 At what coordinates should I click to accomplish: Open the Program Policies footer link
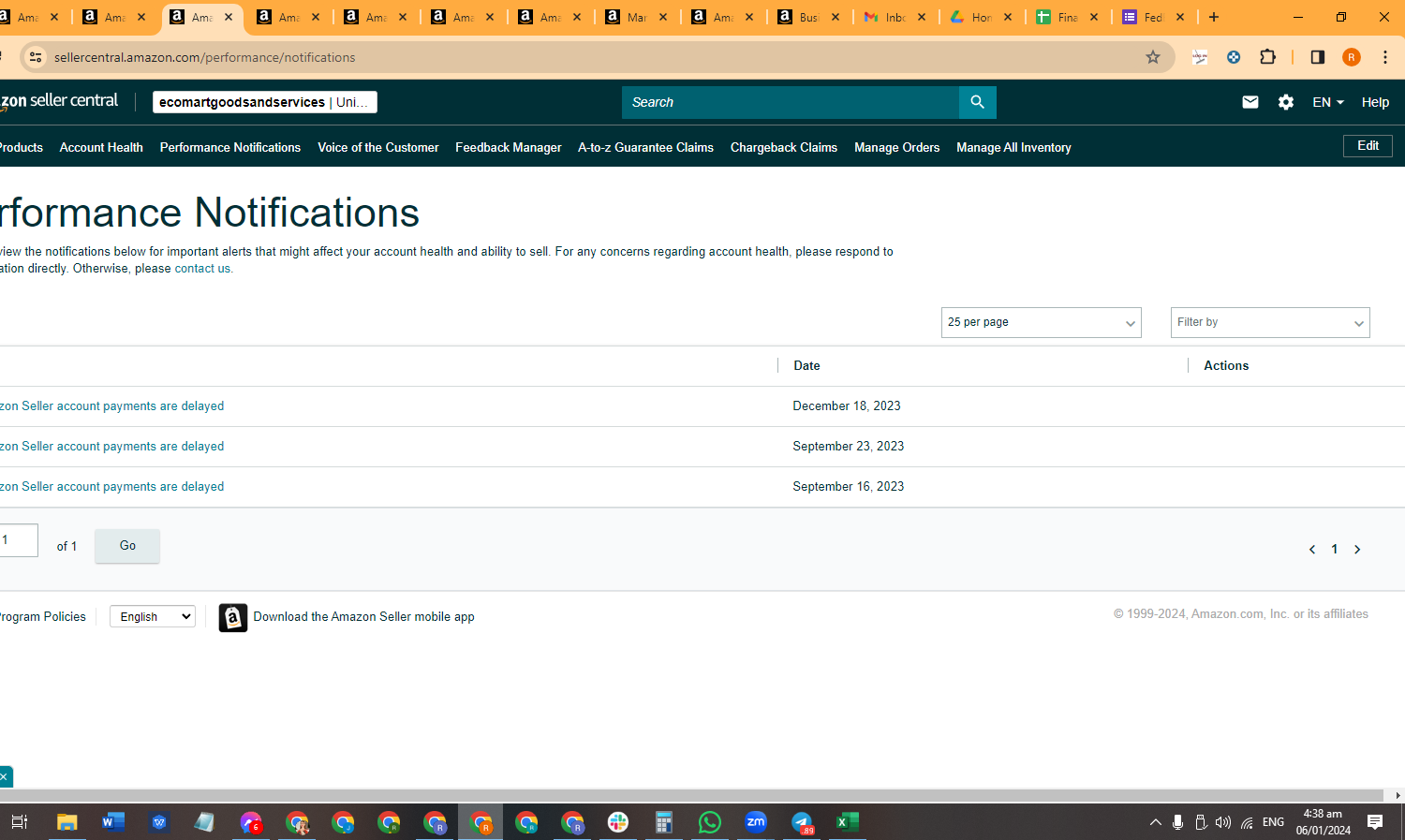pyautogui.click(x=43, y=616)
